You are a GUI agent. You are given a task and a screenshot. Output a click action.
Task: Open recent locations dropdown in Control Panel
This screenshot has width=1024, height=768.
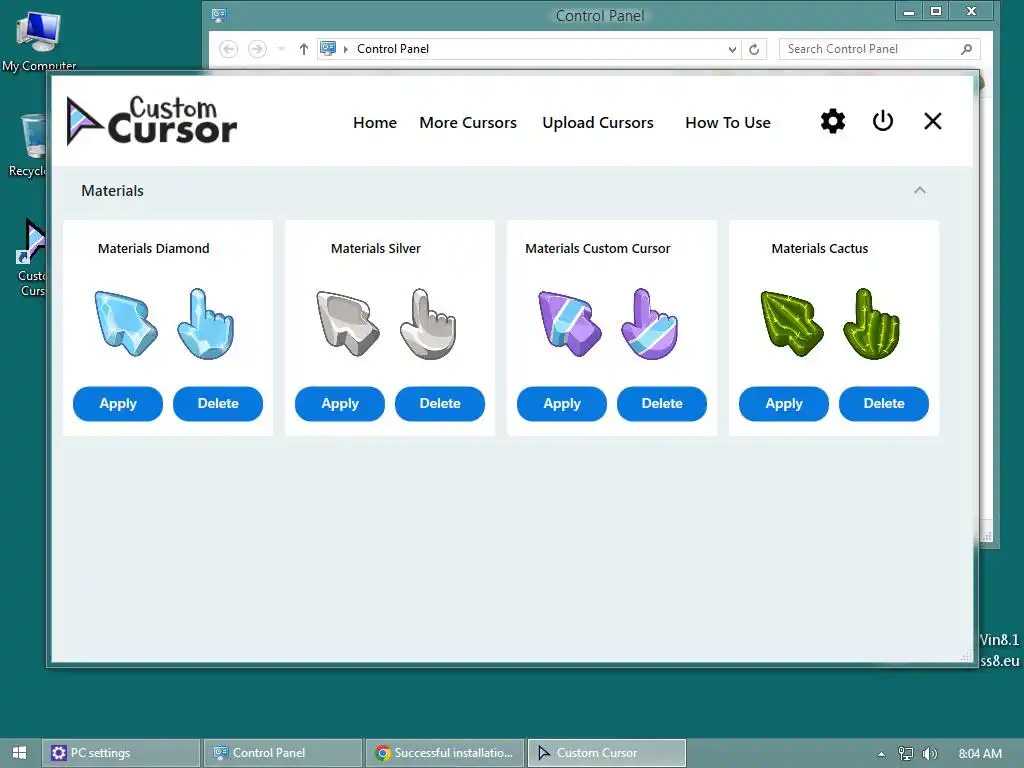pyautogui.click(x=281, y=49)
